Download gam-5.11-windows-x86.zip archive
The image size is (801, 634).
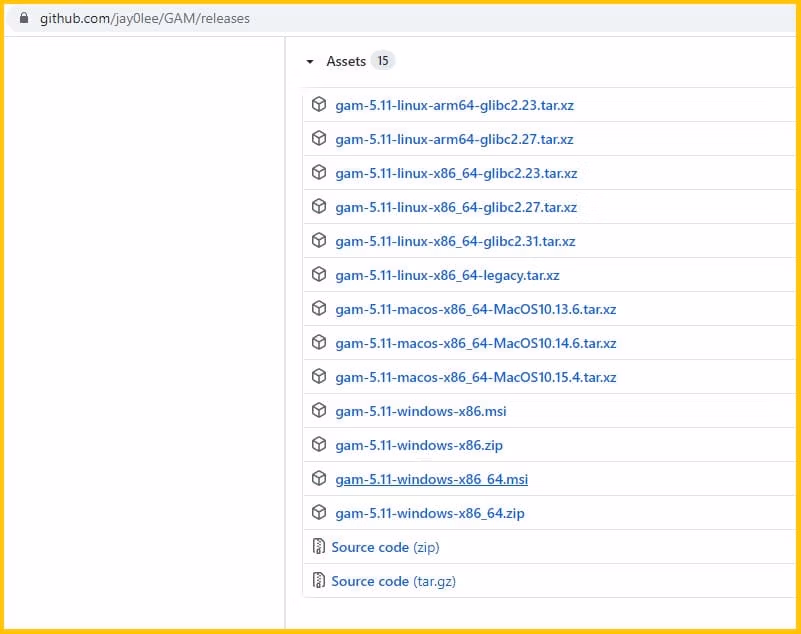pyautogui.click(x=418, y=445)
